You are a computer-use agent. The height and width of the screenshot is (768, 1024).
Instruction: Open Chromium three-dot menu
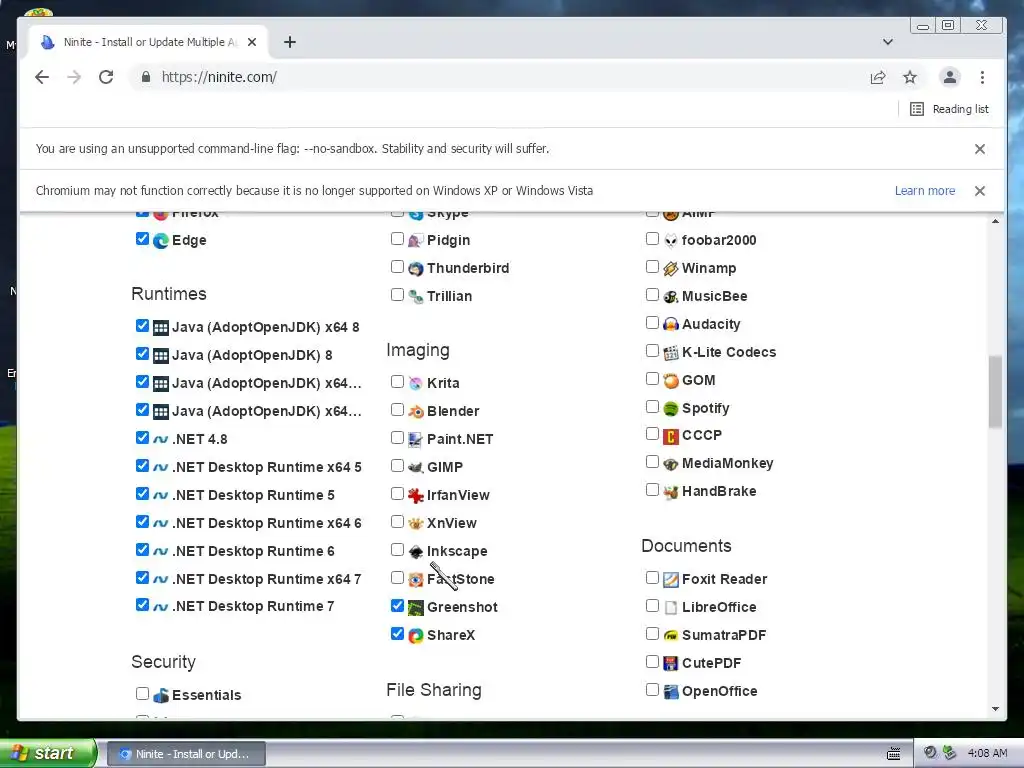tap(982, 77)
